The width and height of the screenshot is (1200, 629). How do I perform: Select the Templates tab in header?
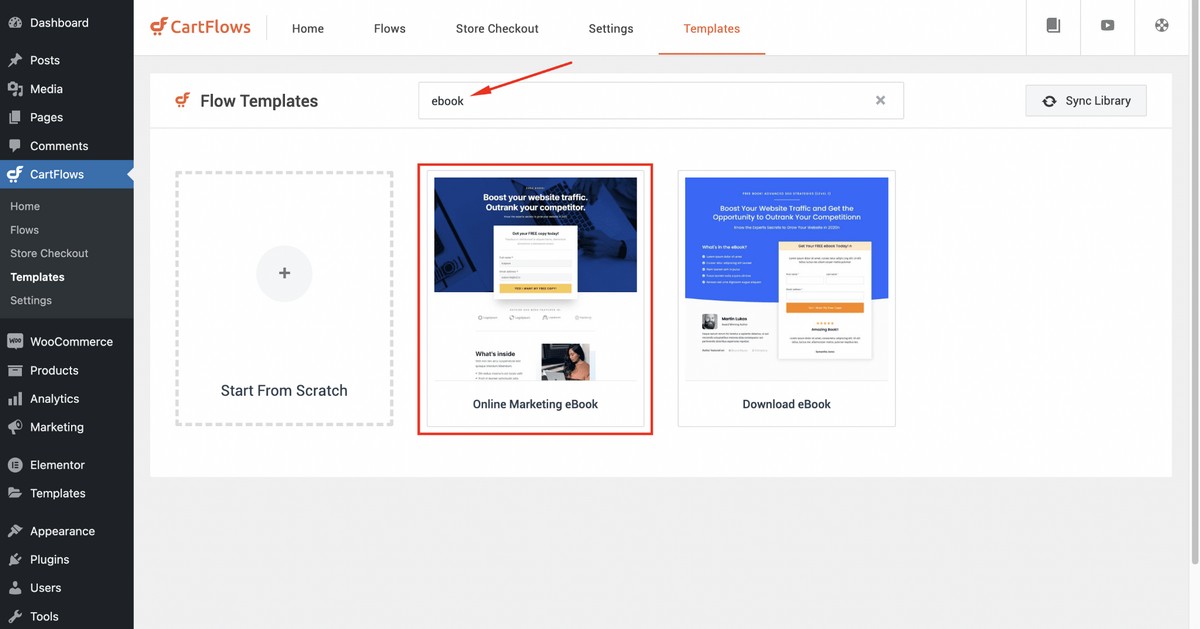coord(712,28)
